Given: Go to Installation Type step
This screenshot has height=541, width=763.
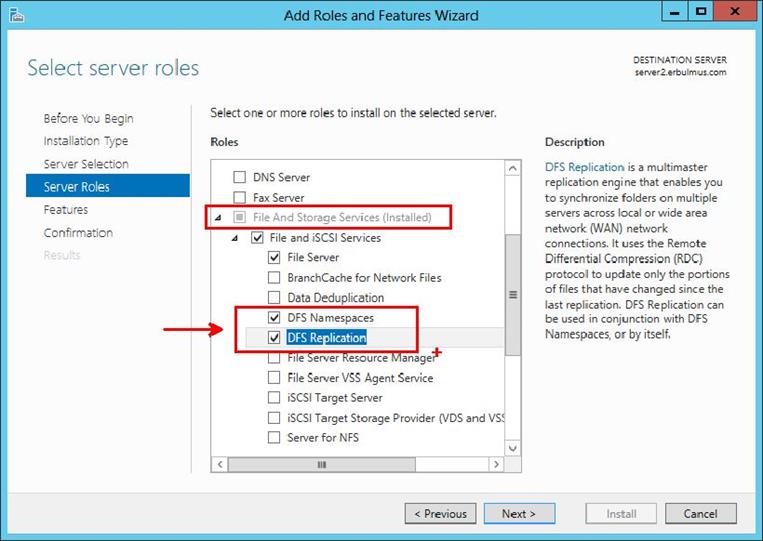Looking at the screenshot, I should [86, 141].
